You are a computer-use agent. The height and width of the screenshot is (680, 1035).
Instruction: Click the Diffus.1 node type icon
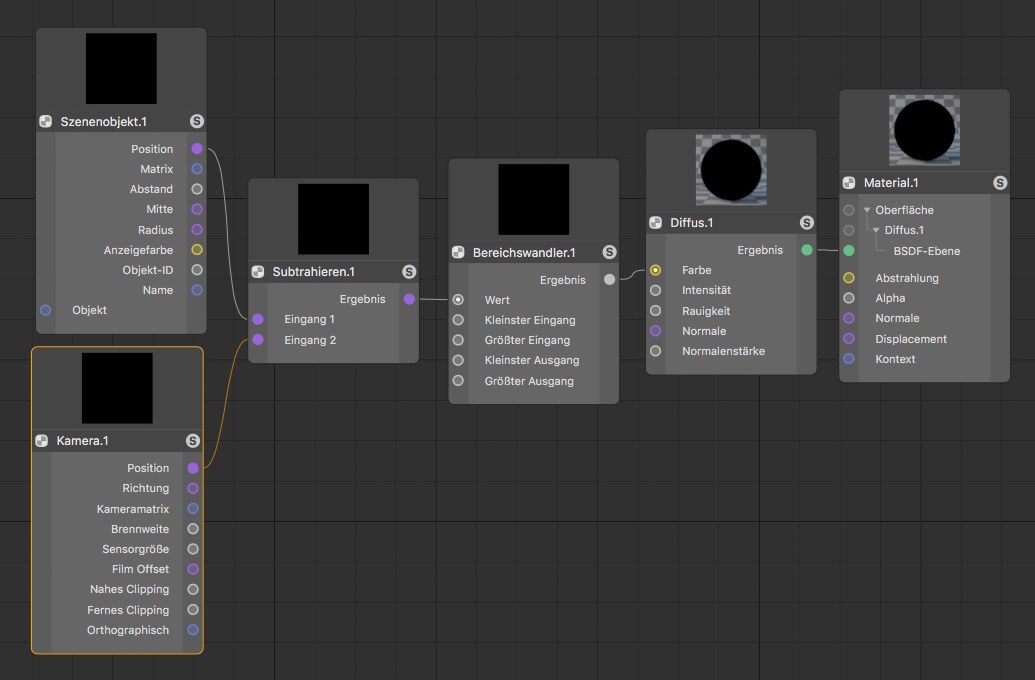pyautogui.click(x=655, y=222)
